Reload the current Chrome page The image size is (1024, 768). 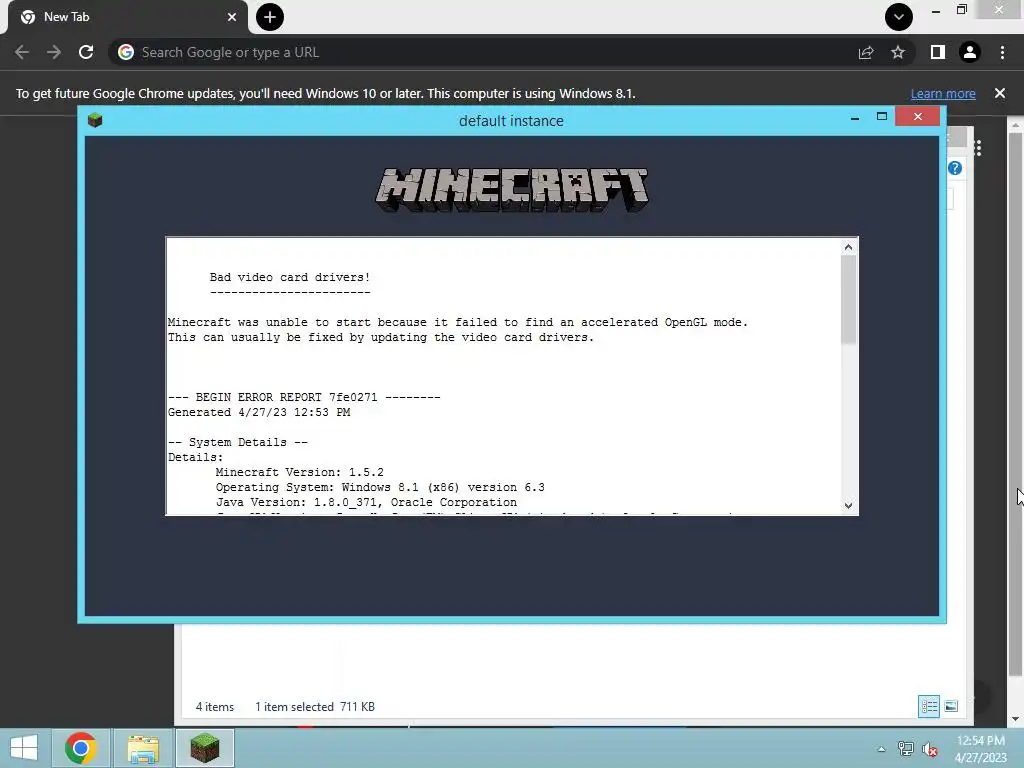(x=86, y=52)
